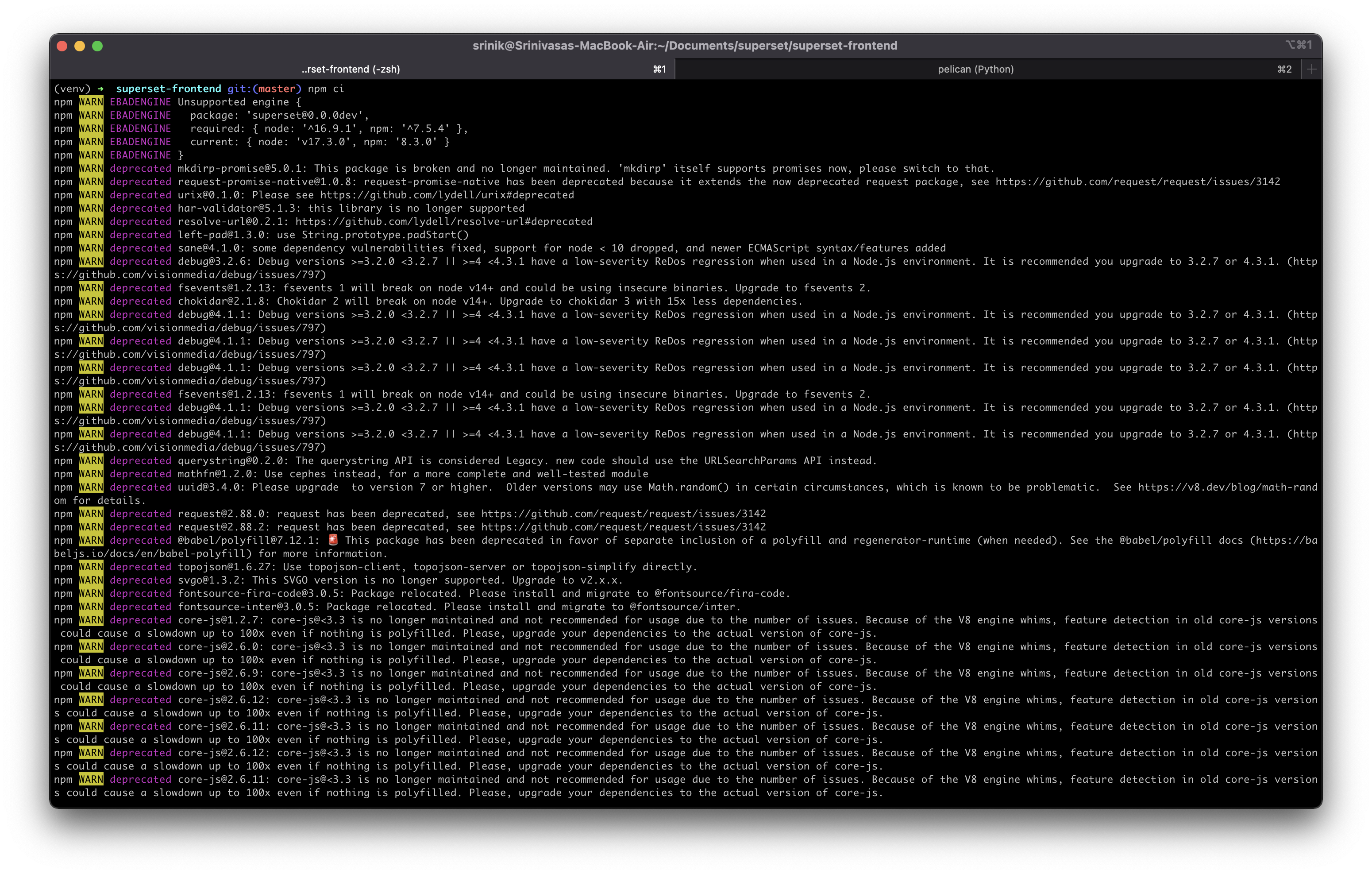Open the issues/3142 link on request@2.88.0 line
1372x874 pixels.
623,514
